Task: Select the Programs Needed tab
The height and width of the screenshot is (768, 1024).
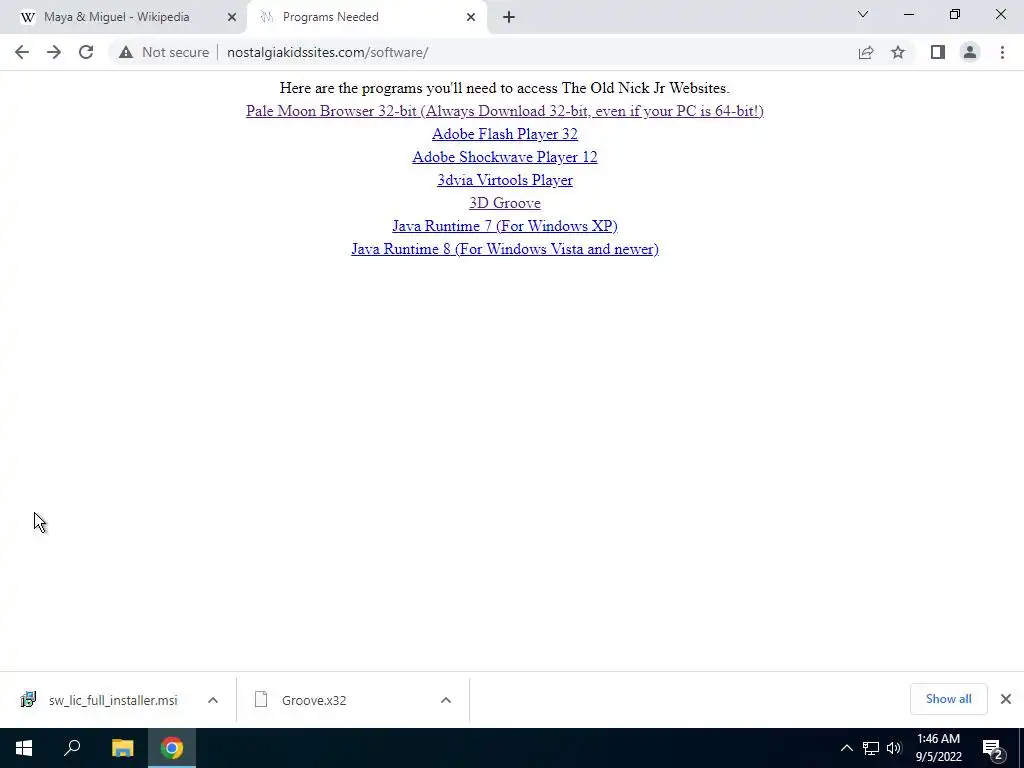Action: click(366, 17)
